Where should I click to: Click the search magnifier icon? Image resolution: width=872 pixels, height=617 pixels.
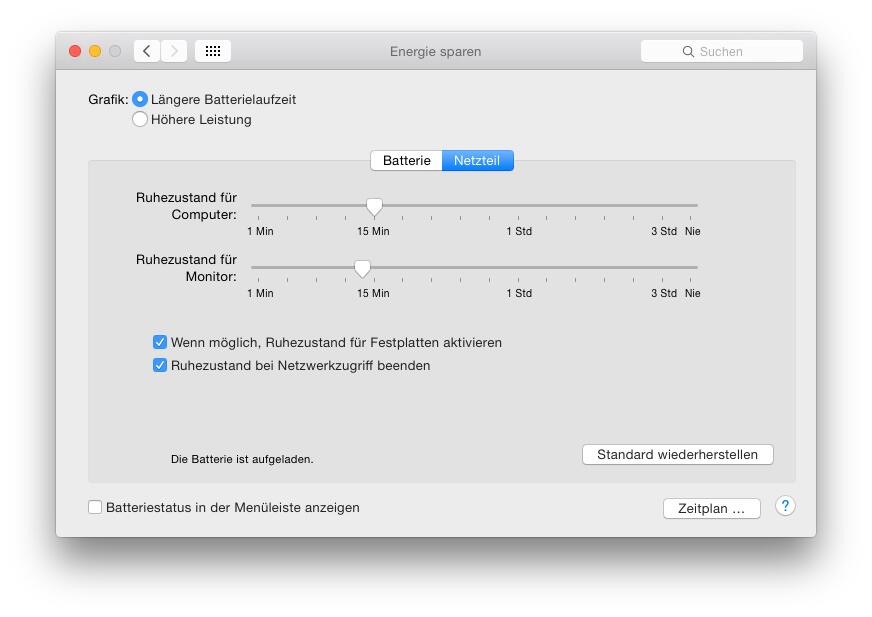coord(688,51)
